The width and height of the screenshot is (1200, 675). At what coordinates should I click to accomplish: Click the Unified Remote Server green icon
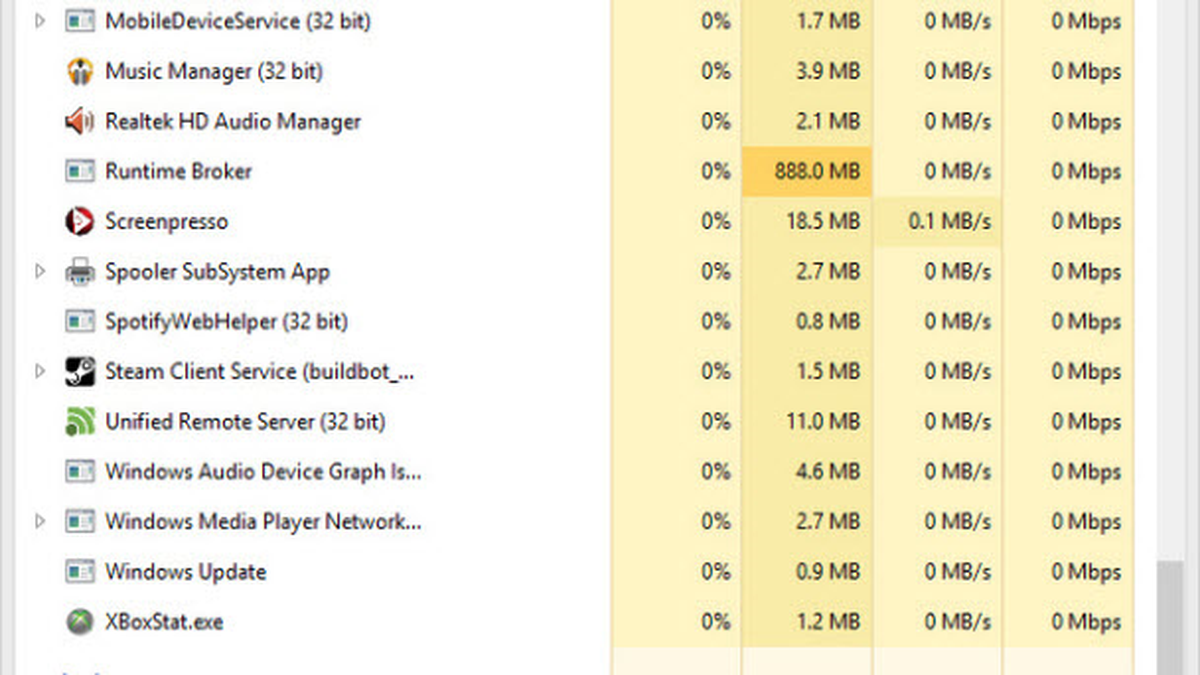pos(79,421)
